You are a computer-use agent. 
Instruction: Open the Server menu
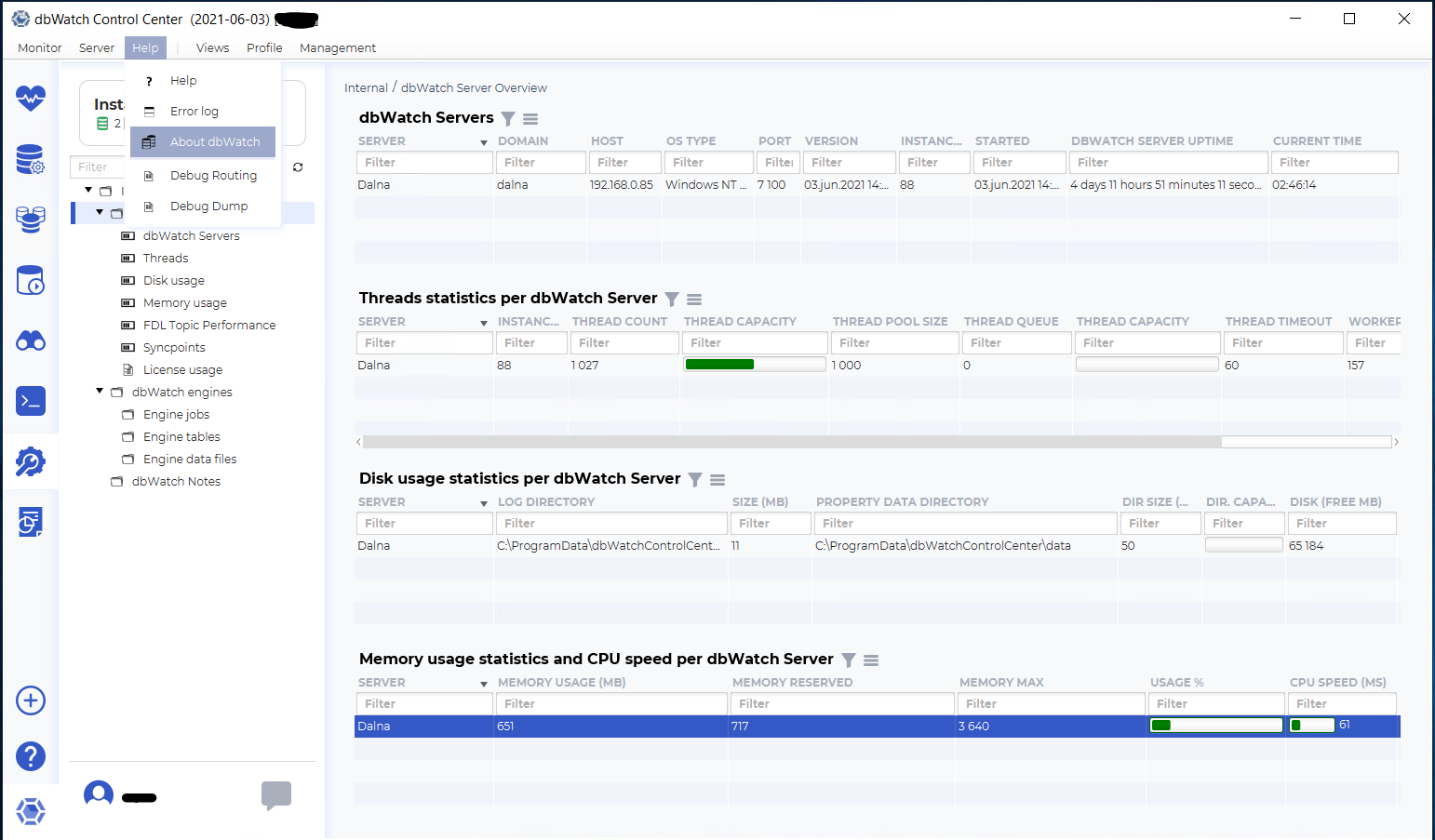97,48
